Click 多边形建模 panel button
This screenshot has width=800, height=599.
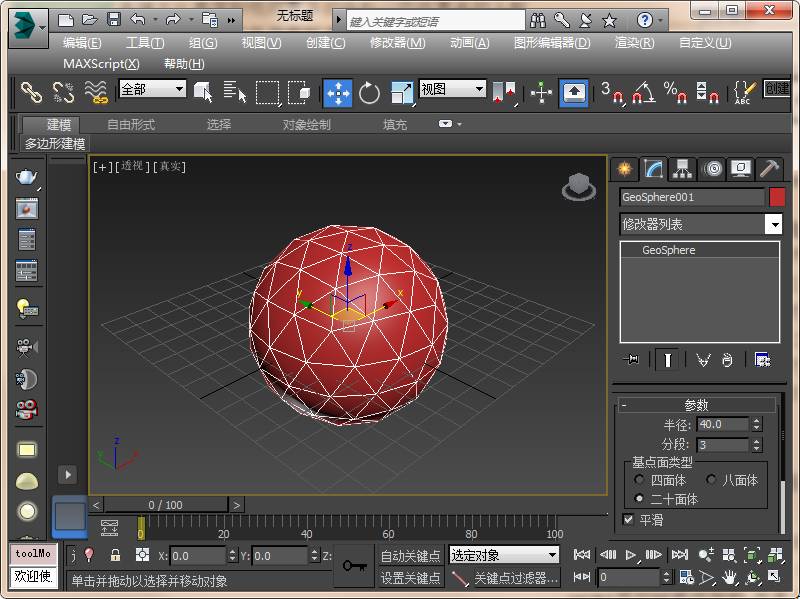(55, 144)
